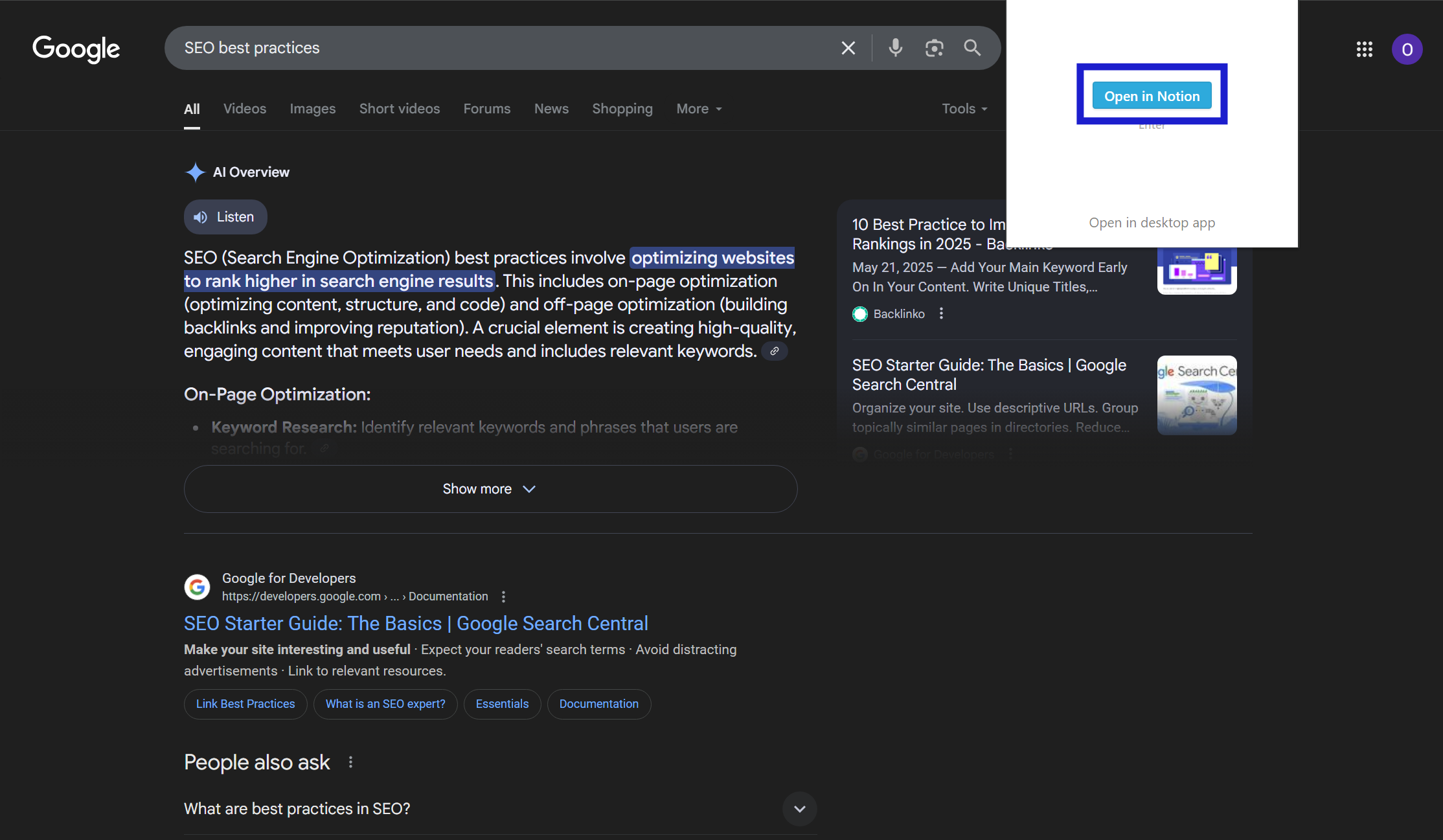The height and width of the screenshot is (840, 1443).
Task: Open the Tools dropdown
Action: [x=964, y=108]
